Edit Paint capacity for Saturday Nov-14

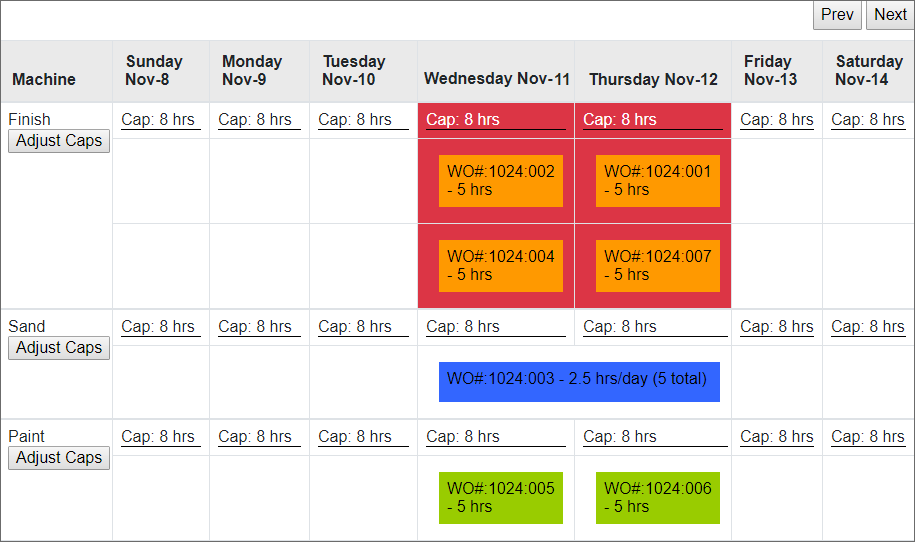tap(867, 437)
